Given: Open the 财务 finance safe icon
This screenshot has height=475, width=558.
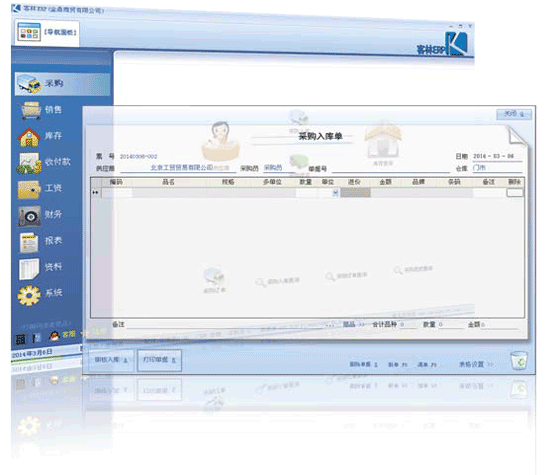Looking at the screenshot, I should point(29,215).
